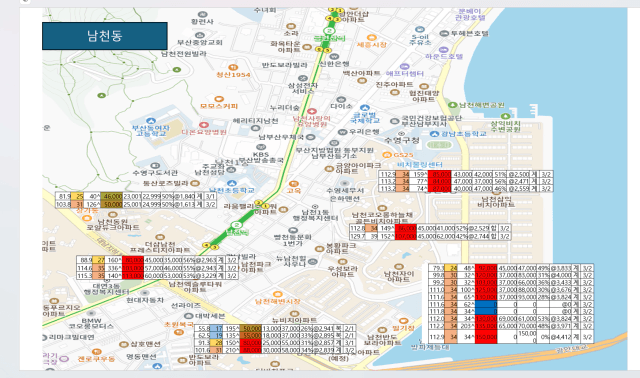Select the 남천엑슬루타워아파트 label
The width and height of the screenshot is (640, 378).
[x=195, y=287]
